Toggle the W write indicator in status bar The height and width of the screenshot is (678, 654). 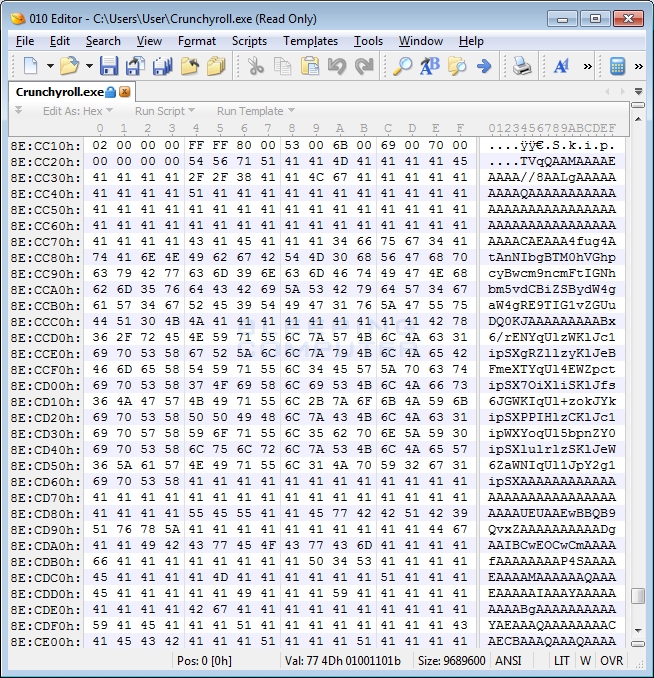586,661
